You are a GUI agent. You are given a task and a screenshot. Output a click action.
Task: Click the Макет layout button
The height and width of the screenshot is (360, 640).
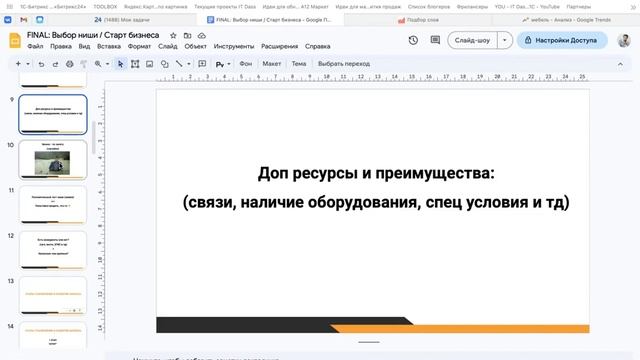coord(271,64)
